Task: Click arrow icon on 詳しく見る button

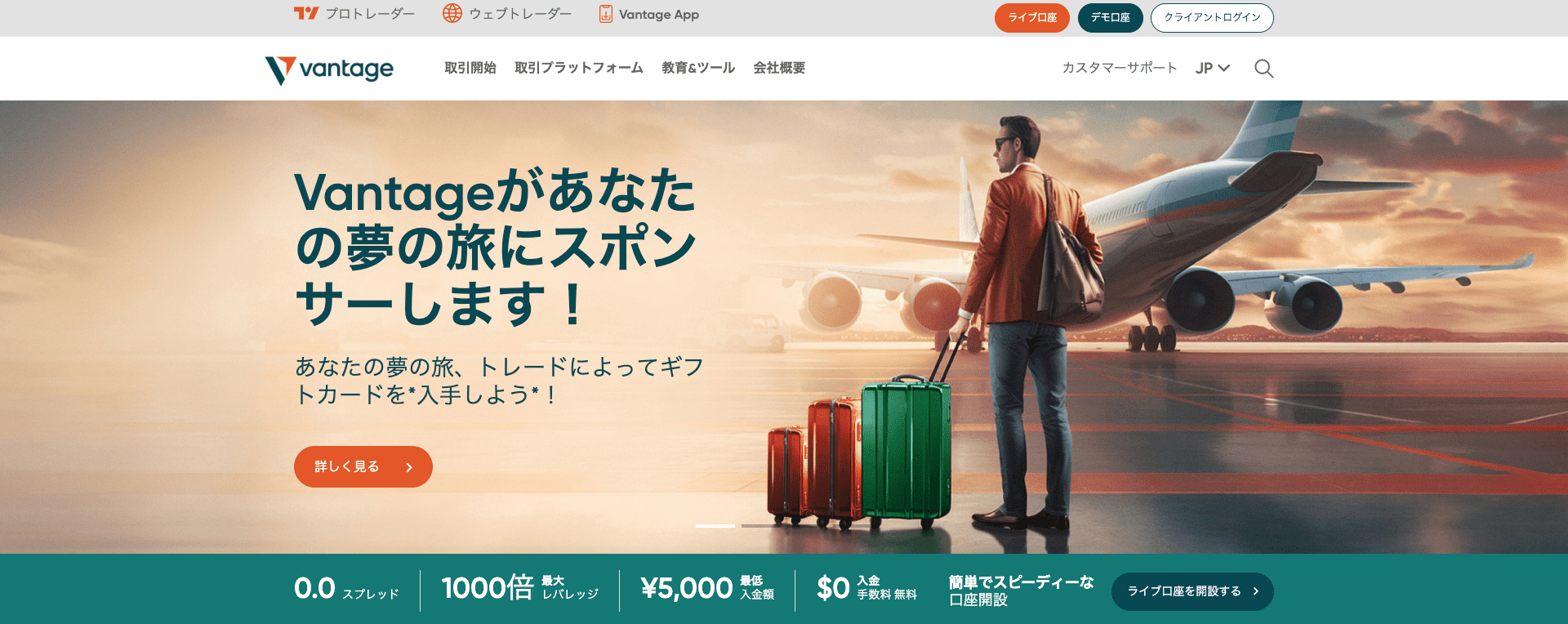Action: [x=409, y=467]
